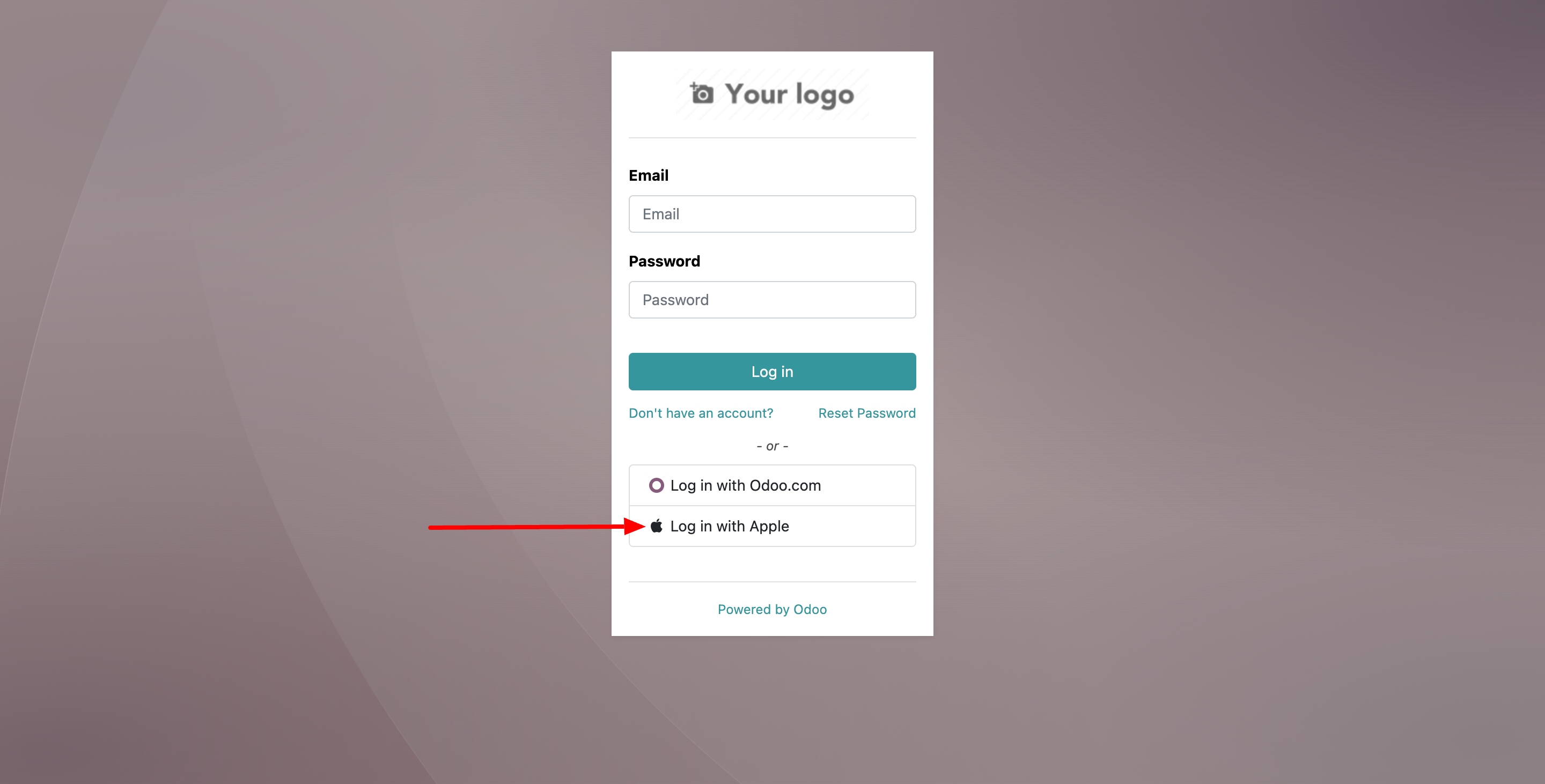Click the Log in button

[771, 371]
